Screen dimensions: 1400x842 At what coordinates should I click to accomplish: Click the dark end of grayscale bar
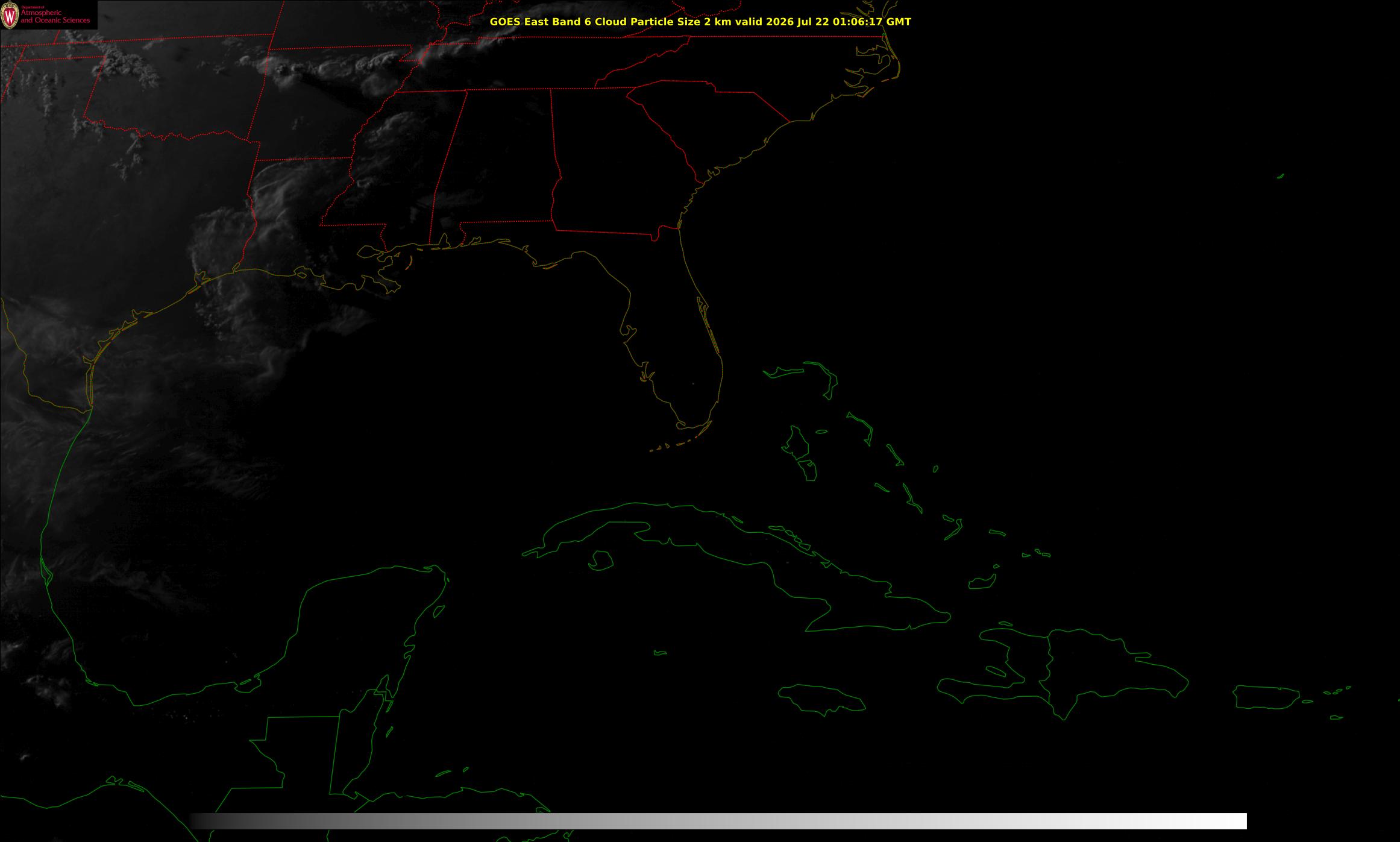(x=202, y=821)
